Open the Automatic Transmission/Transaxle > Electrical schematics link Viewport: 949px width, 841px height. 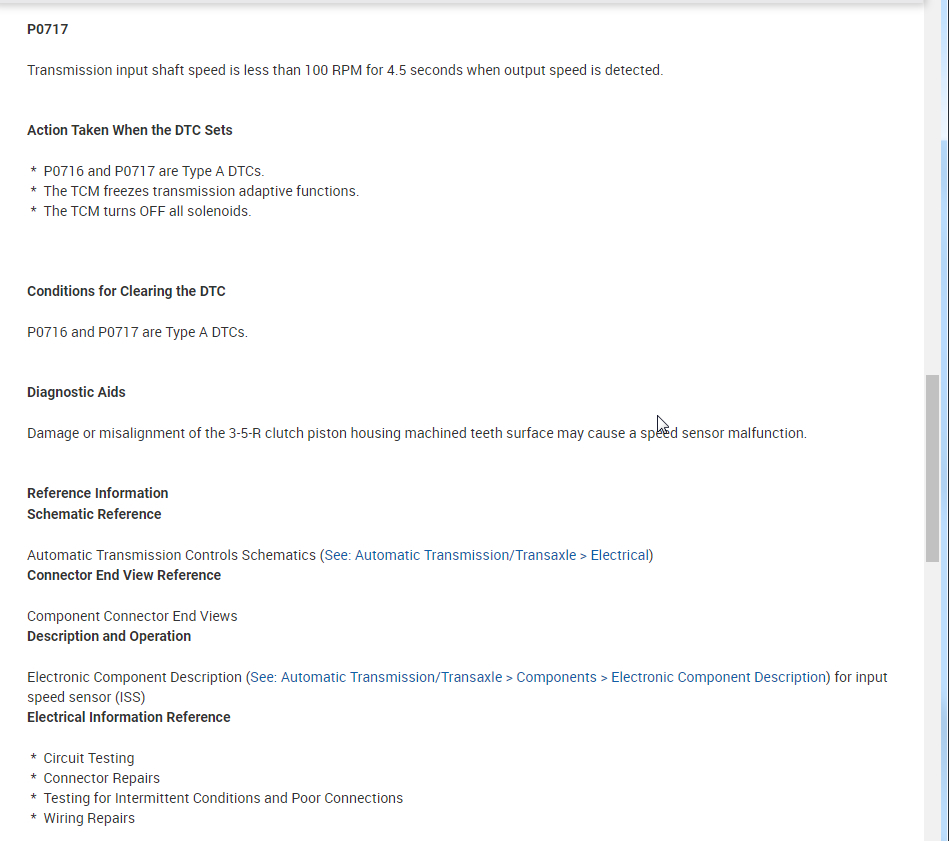point(488,555)
